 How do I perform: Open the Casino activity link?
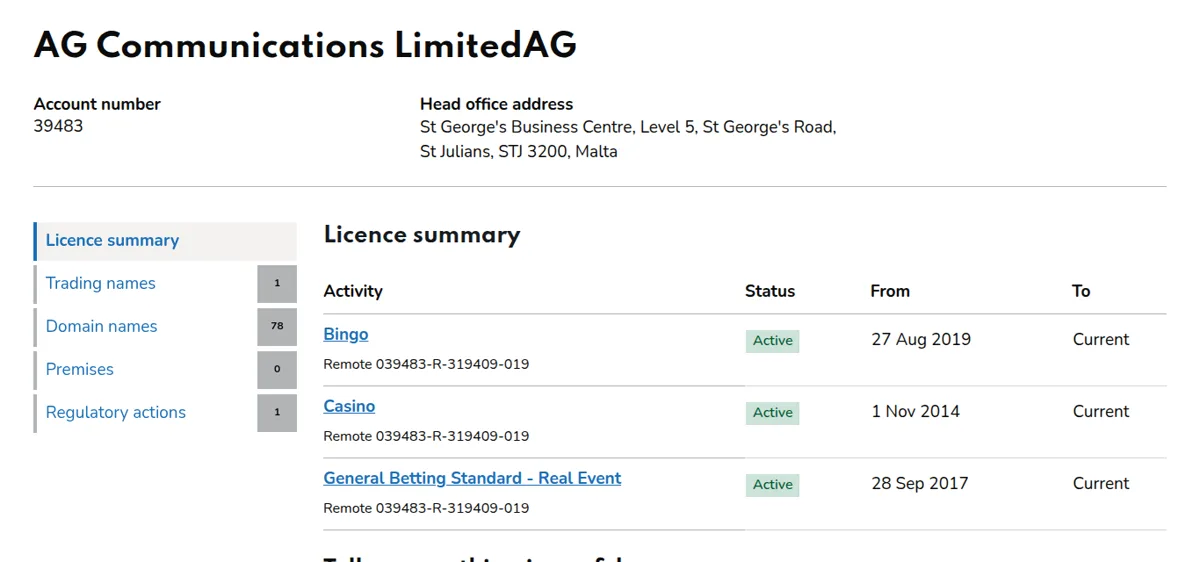pos(349,406)
